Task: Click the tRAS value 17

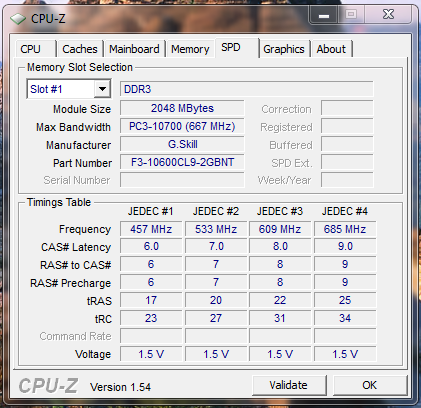Action: [151, 300]
